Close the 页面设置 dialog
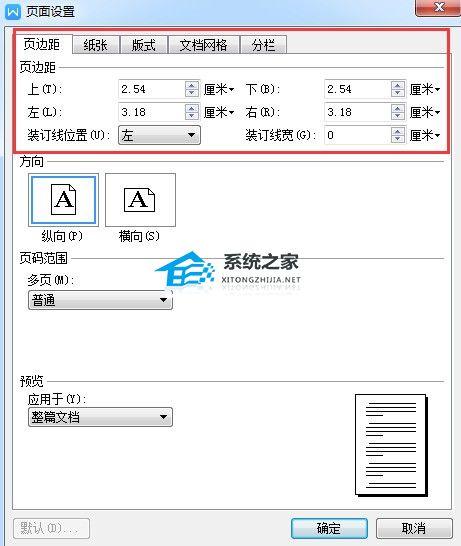The image size is (461, 546). [438, 7]
